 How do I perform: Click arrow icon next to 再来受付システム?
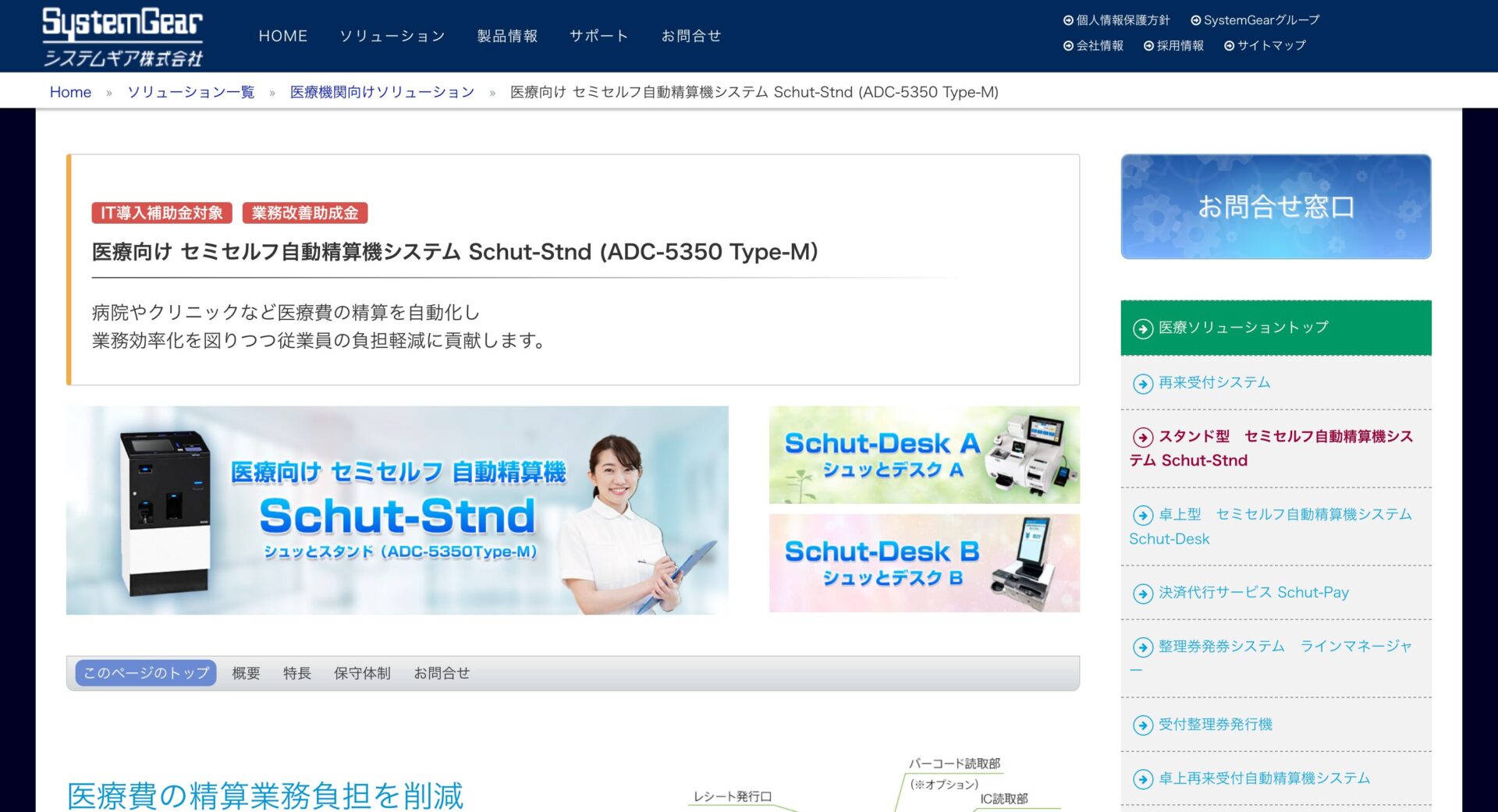[x=1143, y=384]
